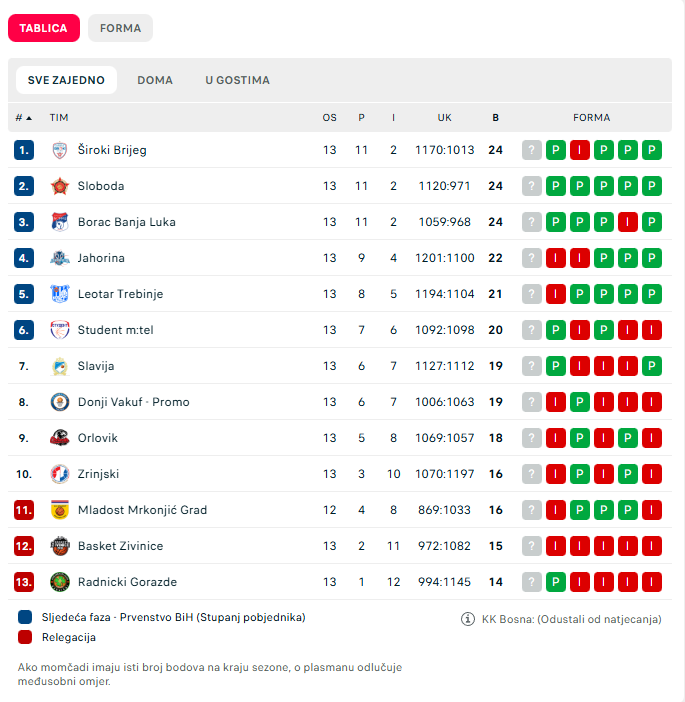The width and height of the screenshot is (685, 702).
Task: Click Slavija's latest green P form badge
Action: [x=652, y=366]
